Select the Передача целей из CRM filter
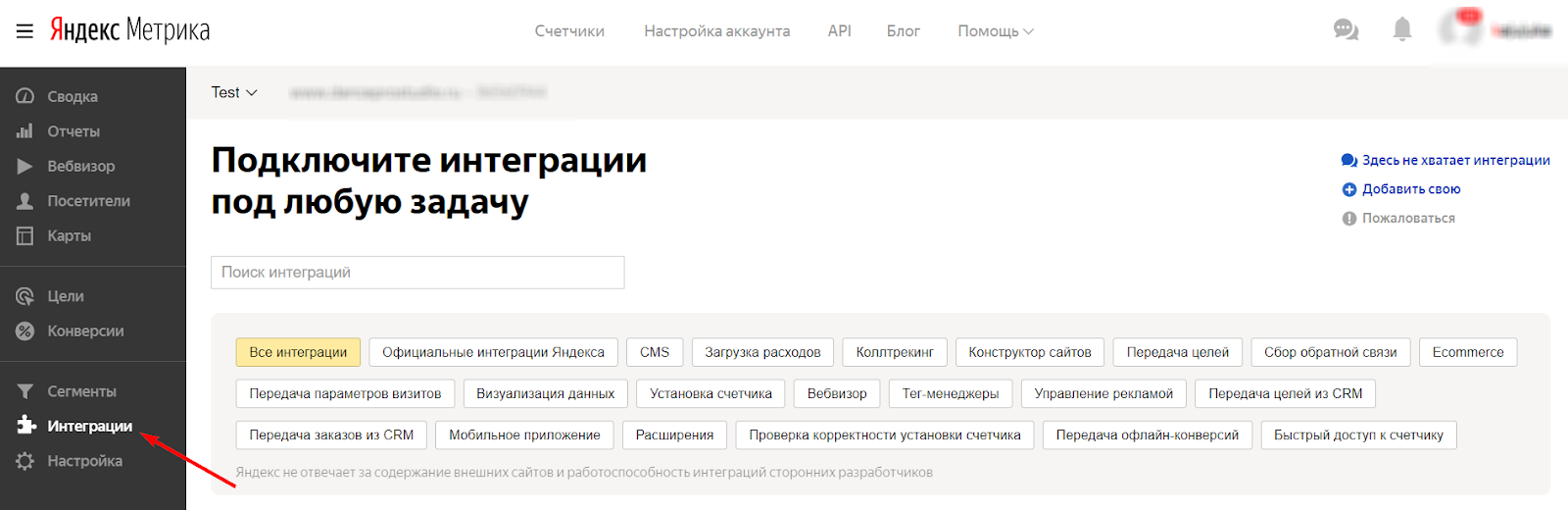The height and width of the screenshot is (510, 1568). click(1286, 393)
